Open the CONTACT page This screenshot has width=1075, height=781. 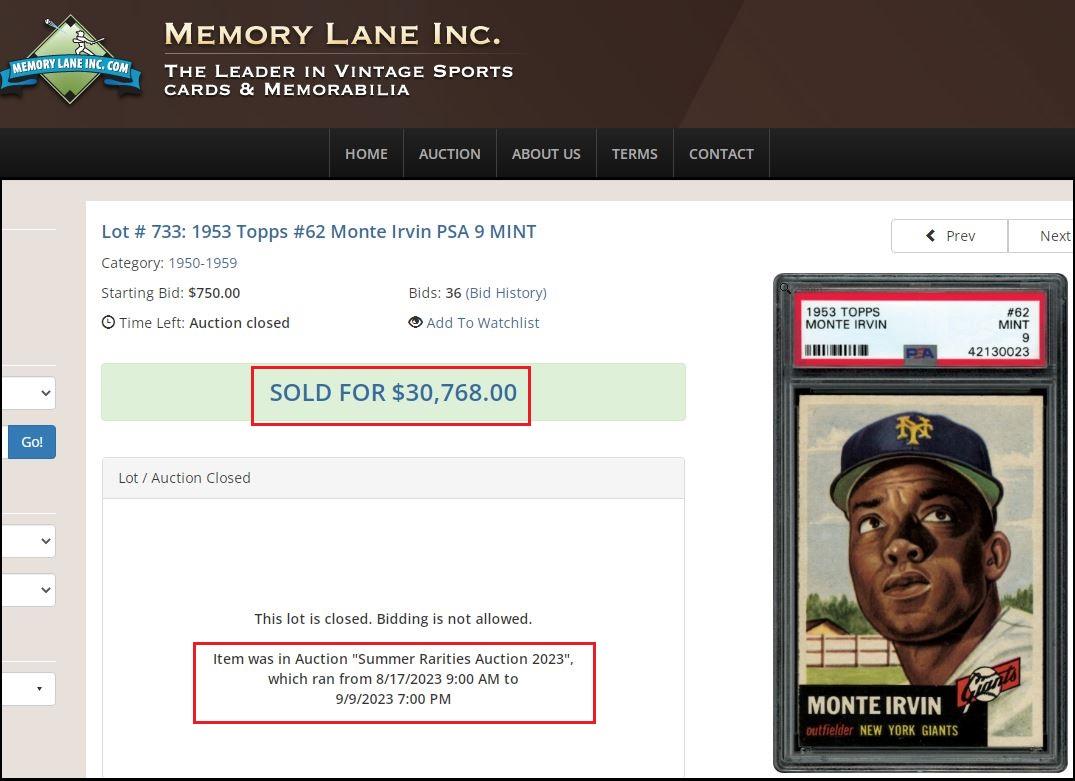point(721,154)
